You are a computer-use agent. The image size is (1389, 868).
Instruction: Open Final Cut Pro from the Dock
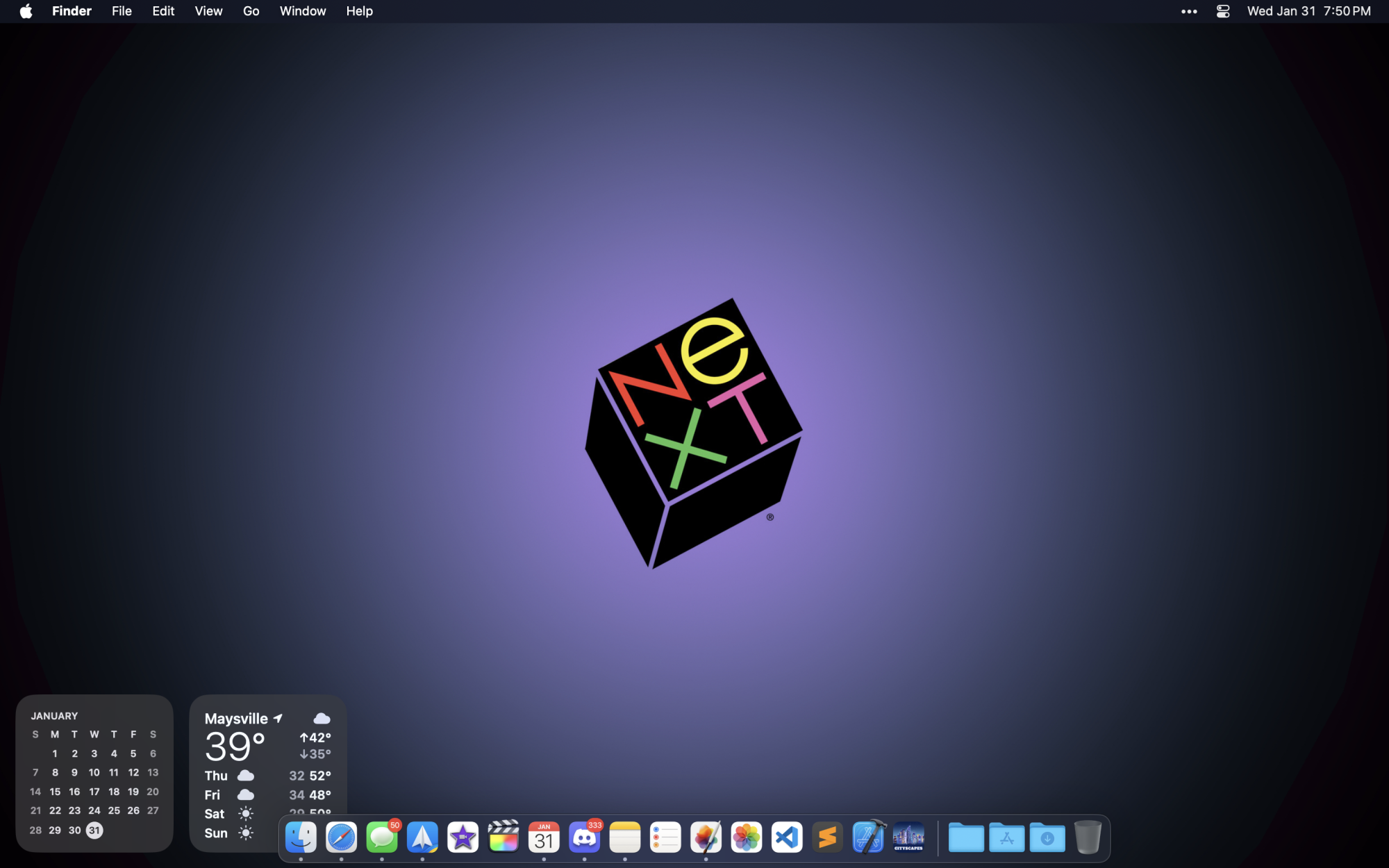[504, 837]
